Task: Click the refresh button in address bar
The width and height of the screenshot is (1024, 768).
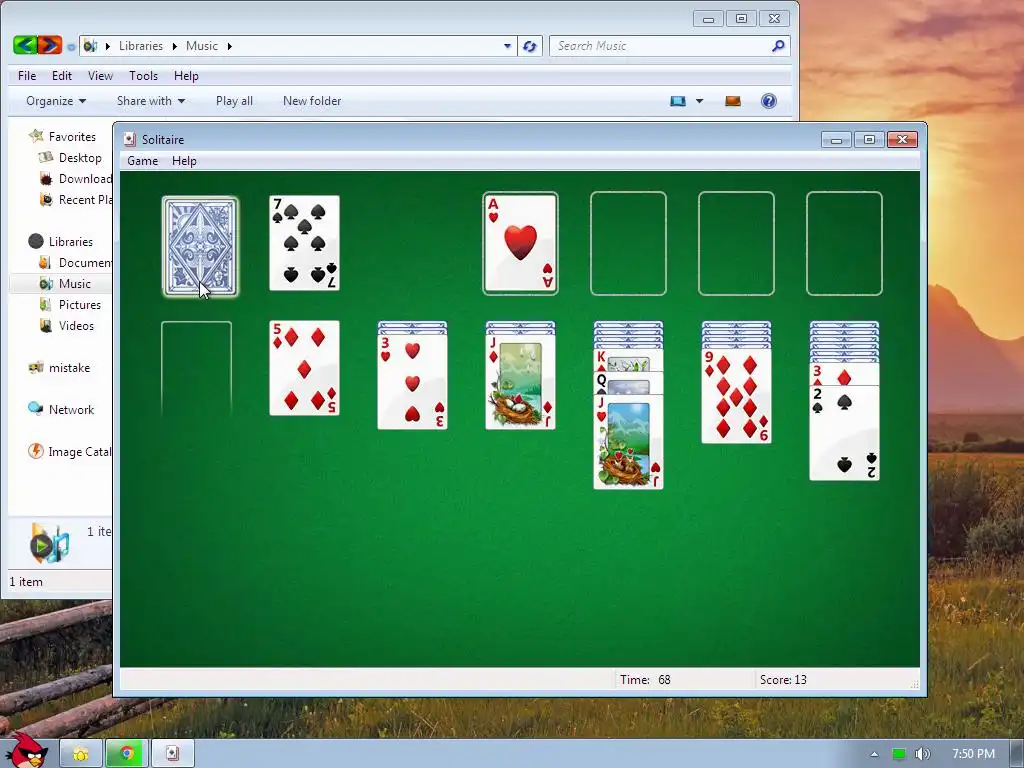Action: [530, 46]
